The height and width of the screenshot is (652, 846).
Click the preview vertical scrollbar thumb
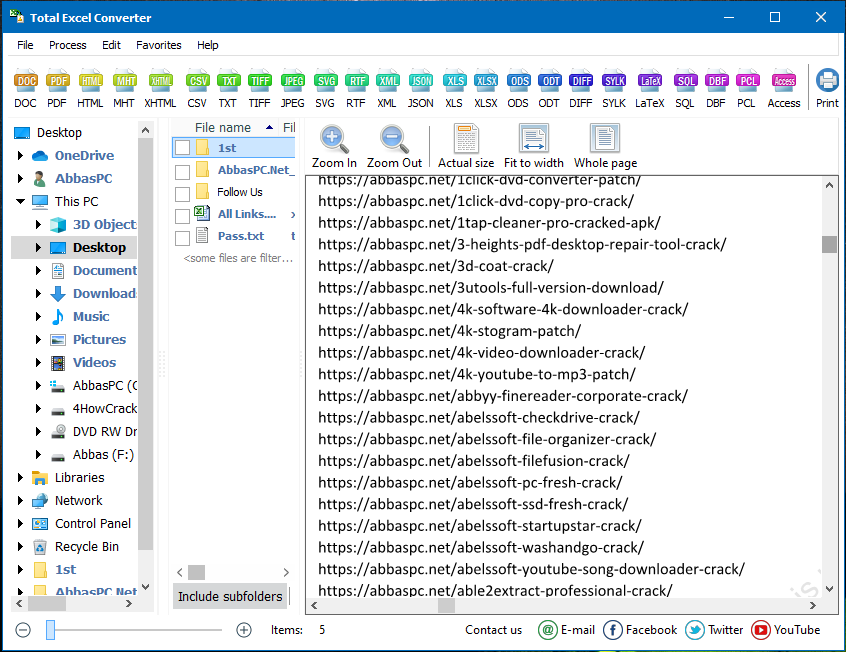click(x=829, y=244)
